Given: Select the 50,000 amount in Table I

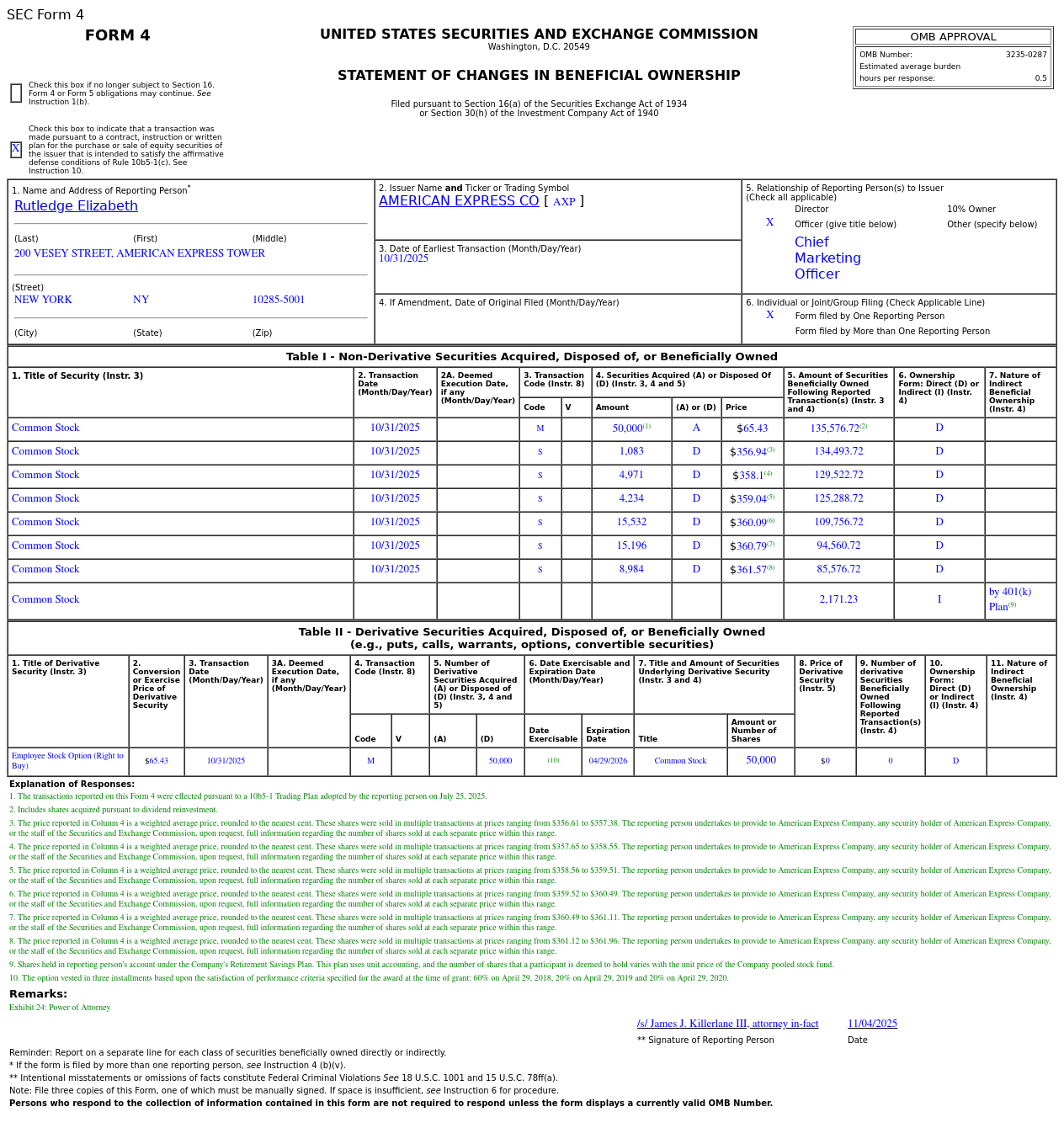Looking at the screenshot, I should tap(627, 428).
